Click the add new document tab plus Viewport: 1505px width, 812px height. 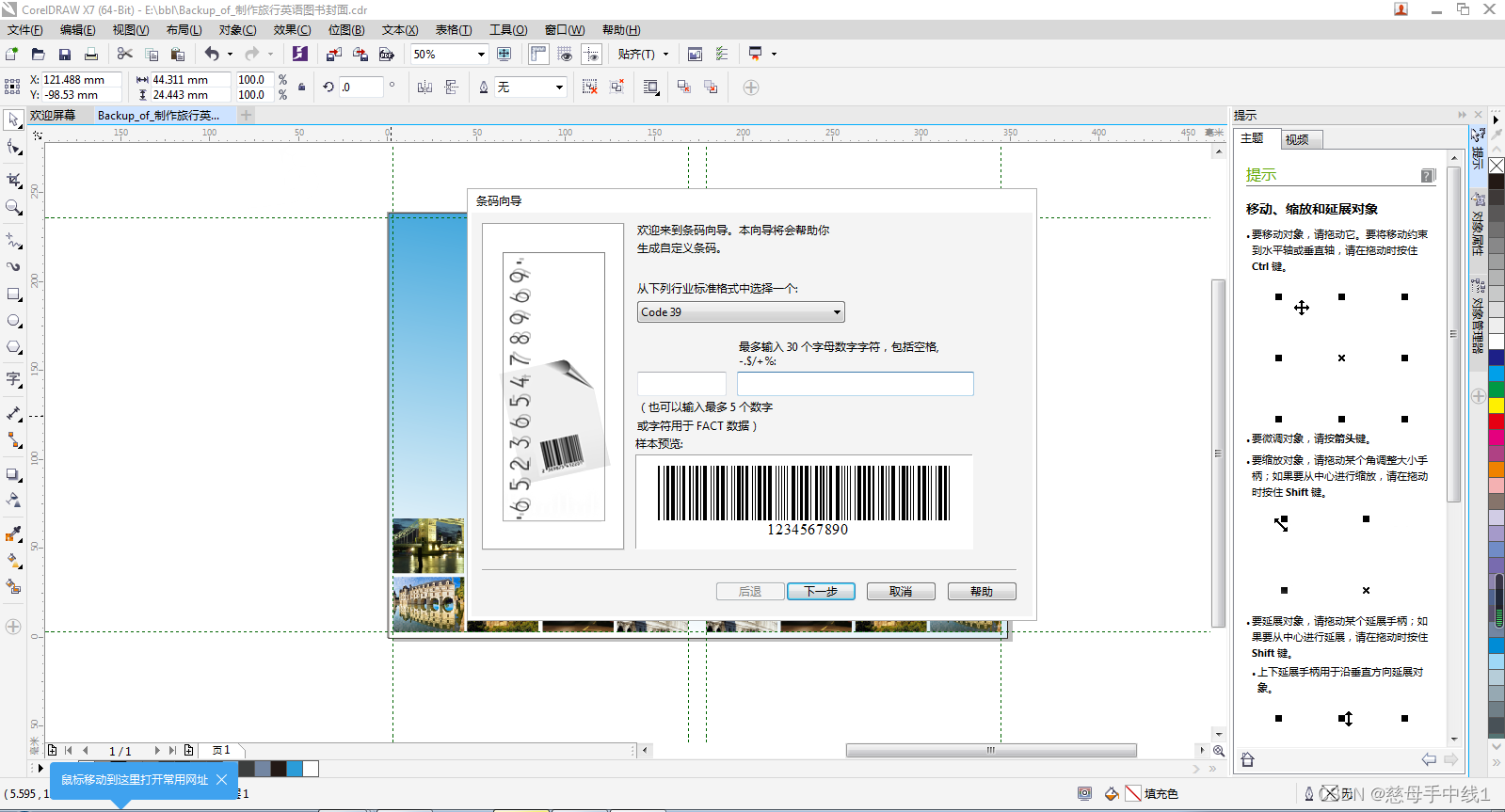(247, 115)
